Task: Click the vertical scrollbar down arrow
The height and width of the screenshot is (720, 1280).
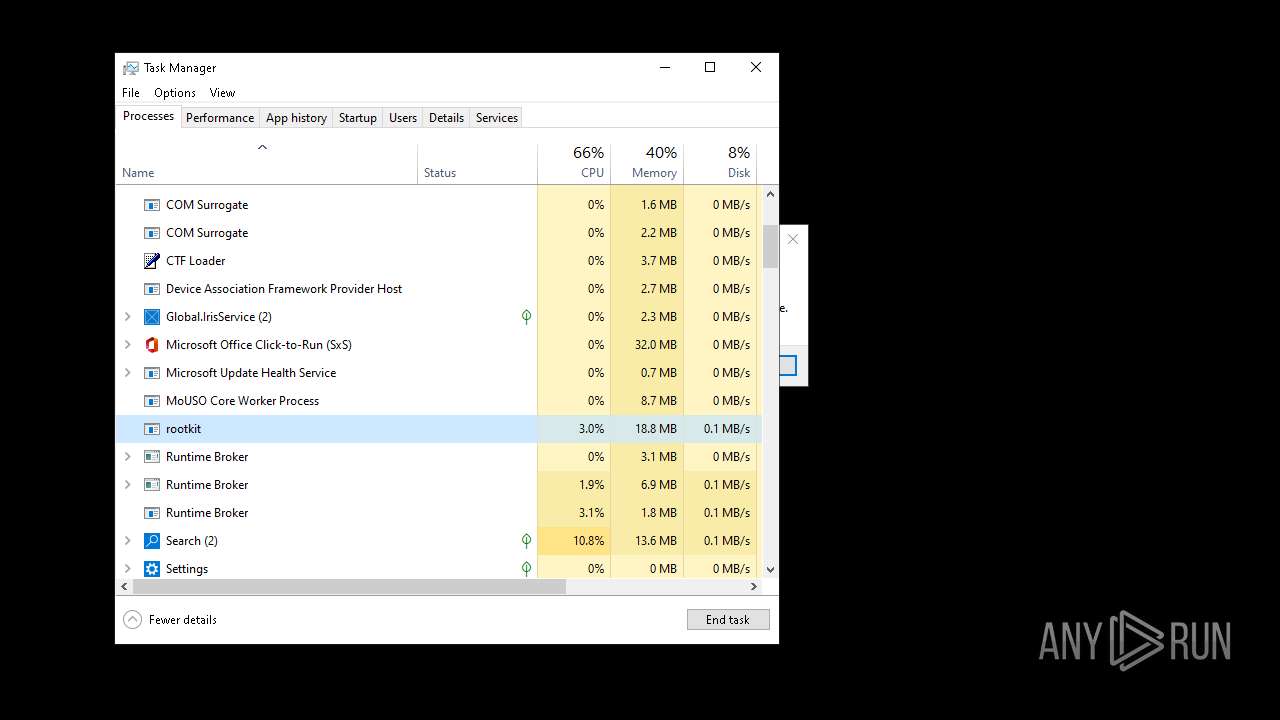Action: tap(770, 569)
